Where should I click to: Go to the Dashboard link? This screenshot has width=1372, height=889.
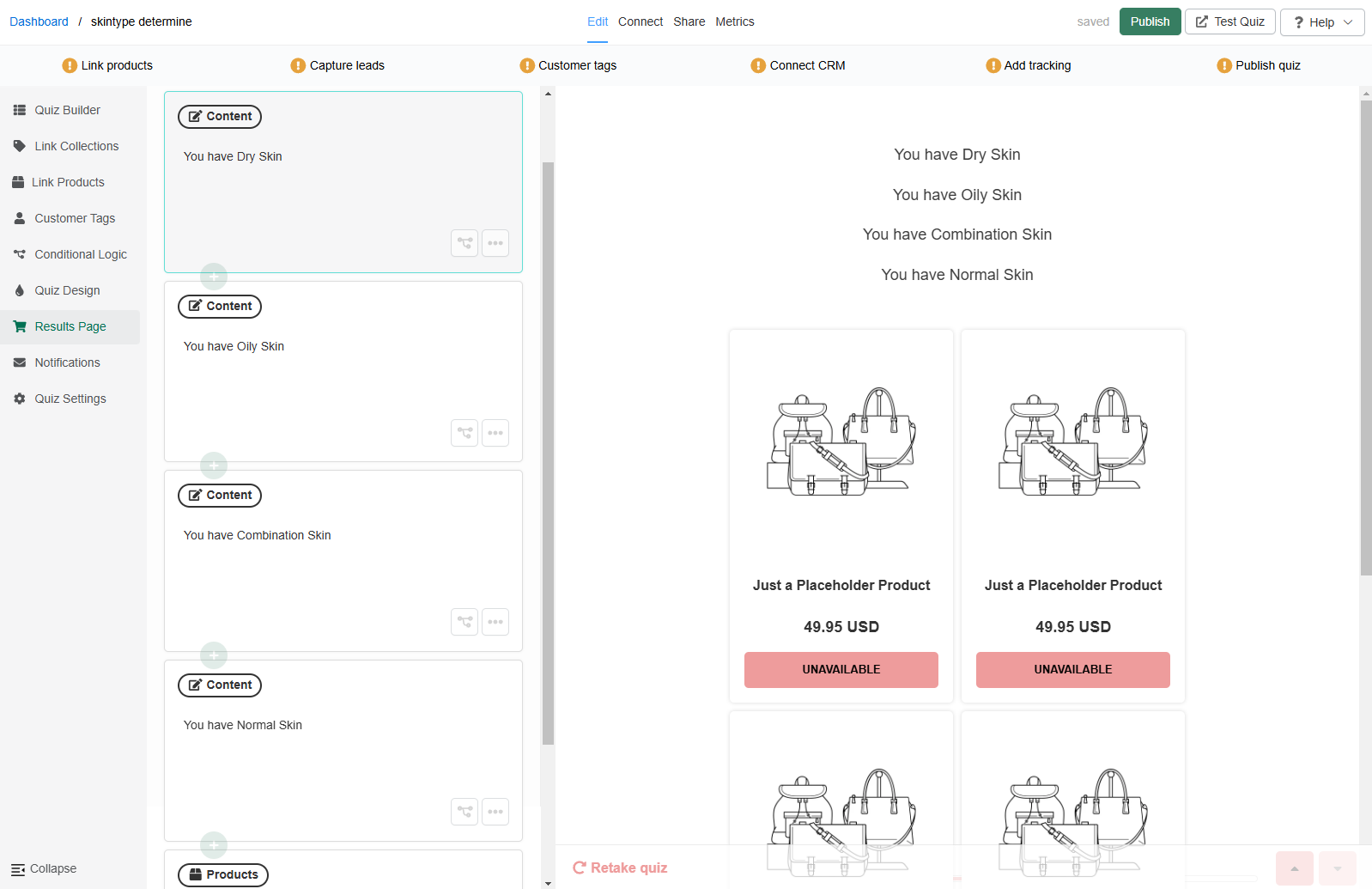pos(39,21)
